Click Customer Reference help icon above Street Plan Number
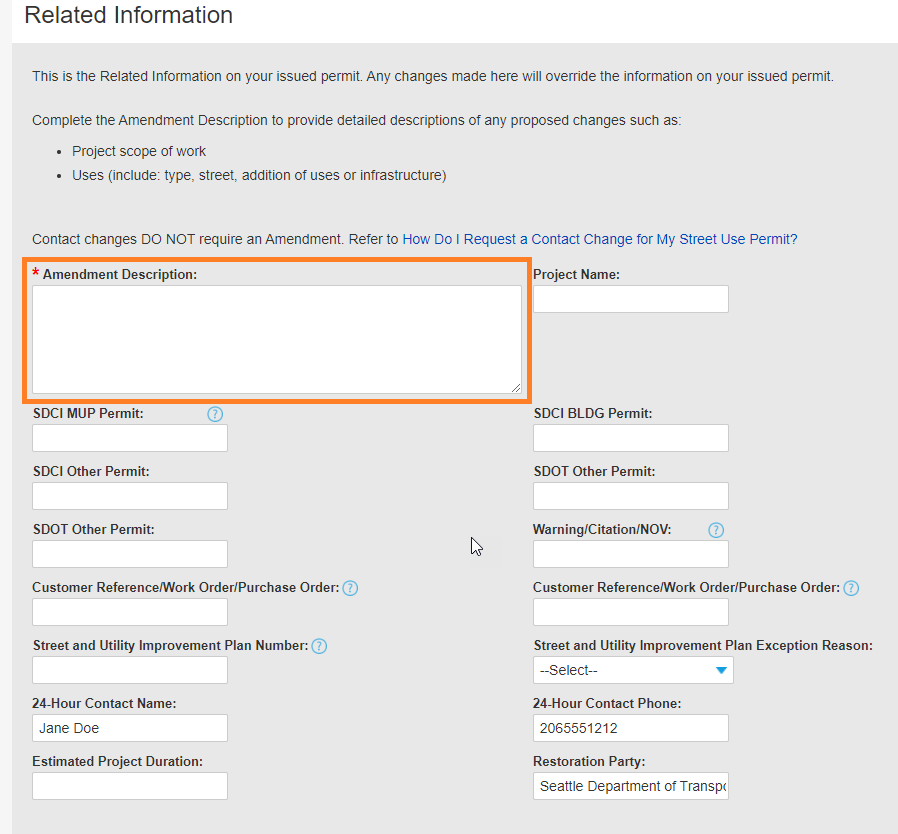The image size is (898, 834). 350,588
